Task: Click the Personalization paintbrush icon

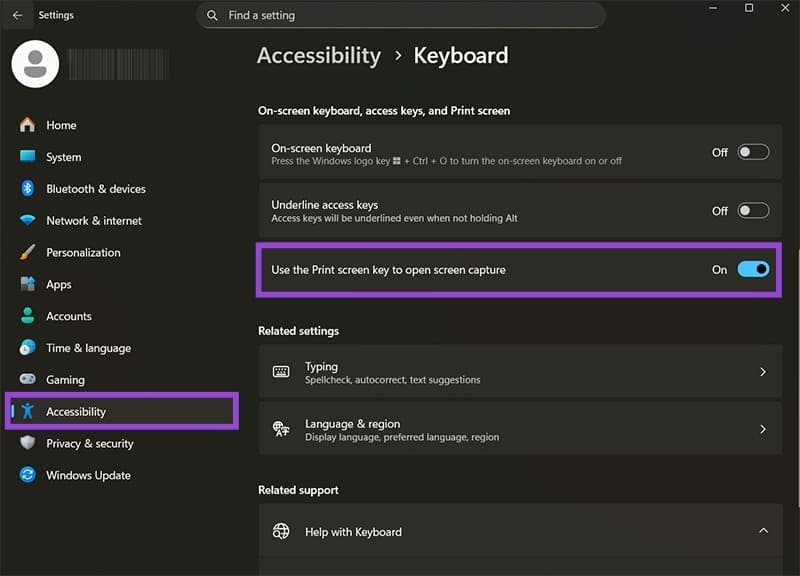Action: coord(27,253)
